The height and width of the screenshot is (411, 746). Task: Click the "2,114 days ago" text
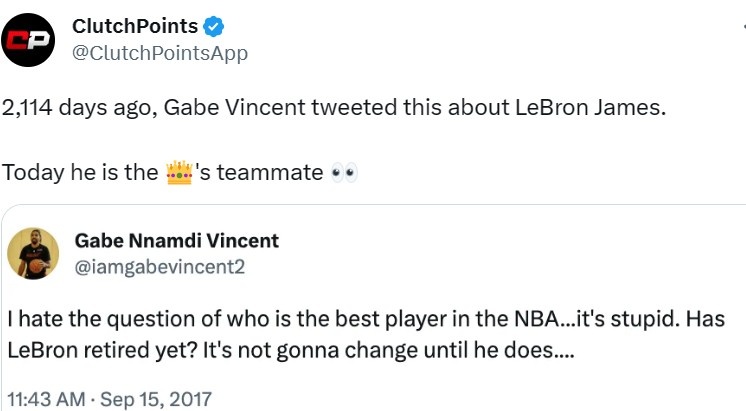point(79,108)
